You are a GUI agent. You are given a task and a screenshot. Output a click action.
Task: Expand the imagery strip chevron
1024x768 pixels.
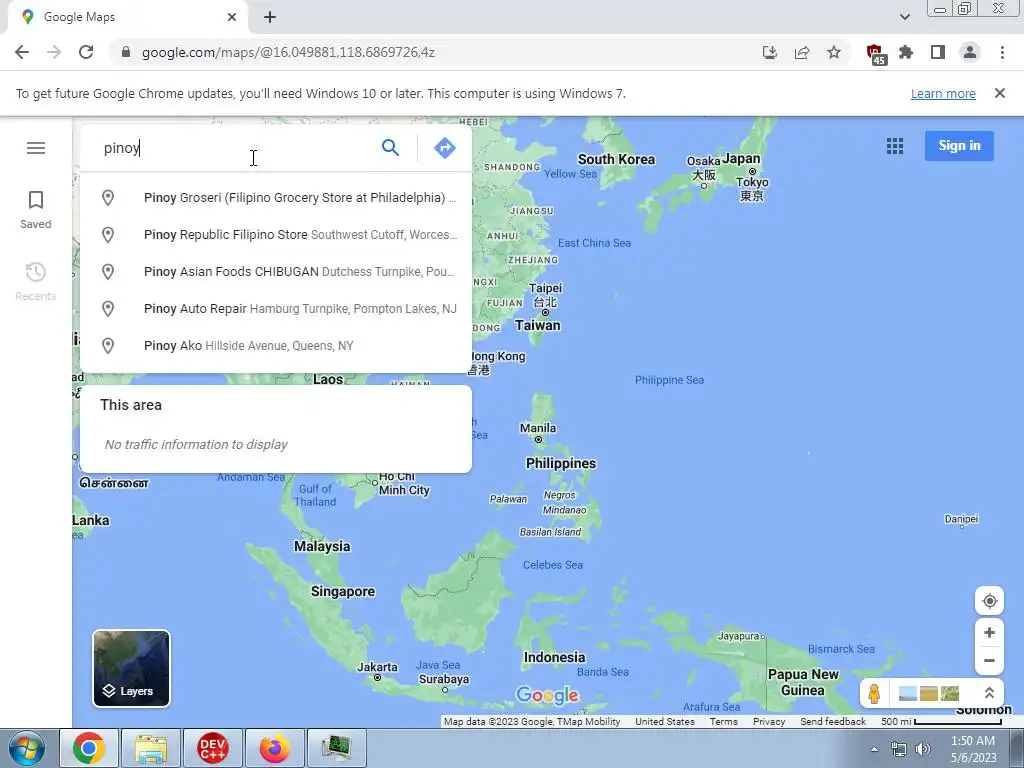click(989, 693)
